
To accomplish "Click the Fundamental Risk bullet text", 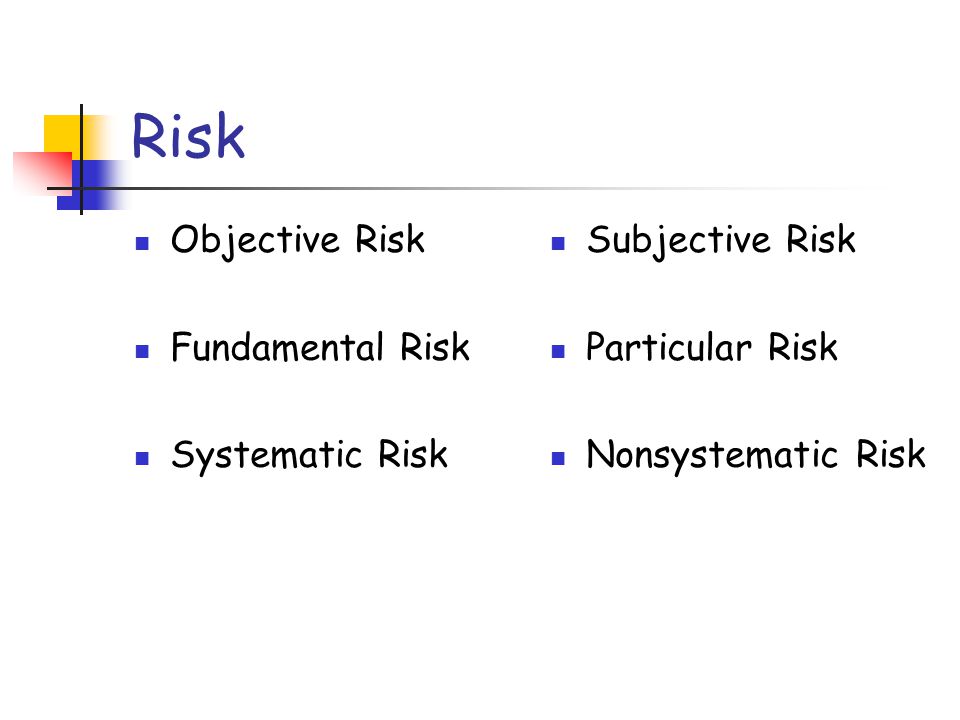I will tap(320, 347).
